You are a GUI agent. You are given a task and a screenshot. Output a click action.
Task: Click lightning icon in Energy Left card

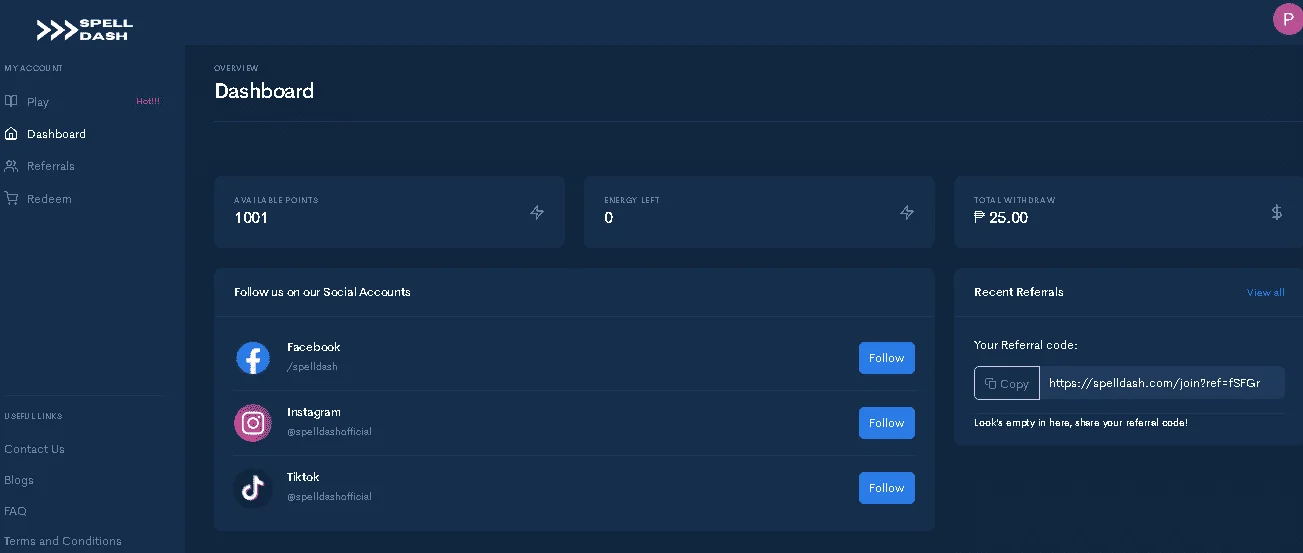[x=907, y=212]
